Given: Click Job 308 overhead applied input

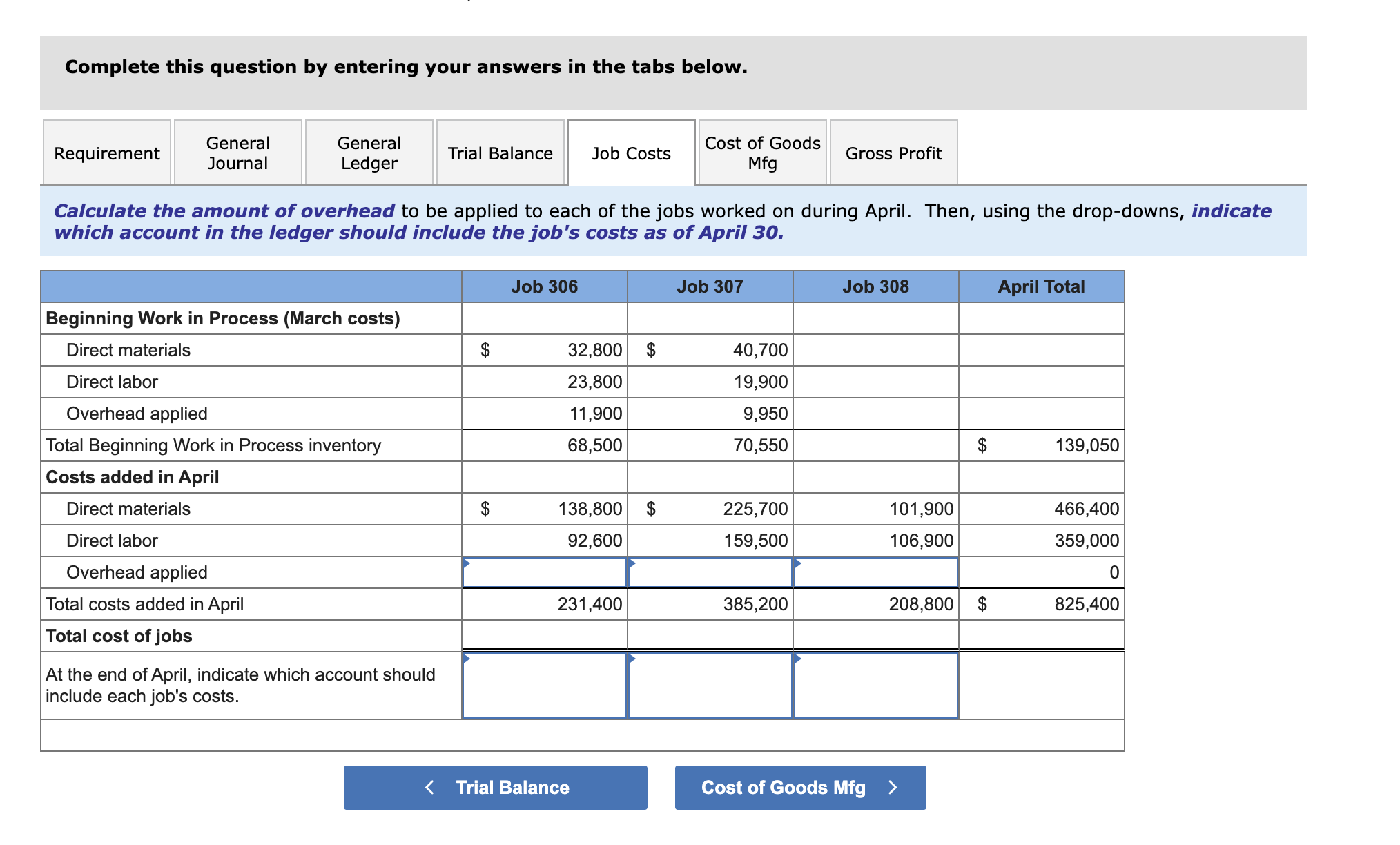Looking at the screenshot, I should pos(876,572).
